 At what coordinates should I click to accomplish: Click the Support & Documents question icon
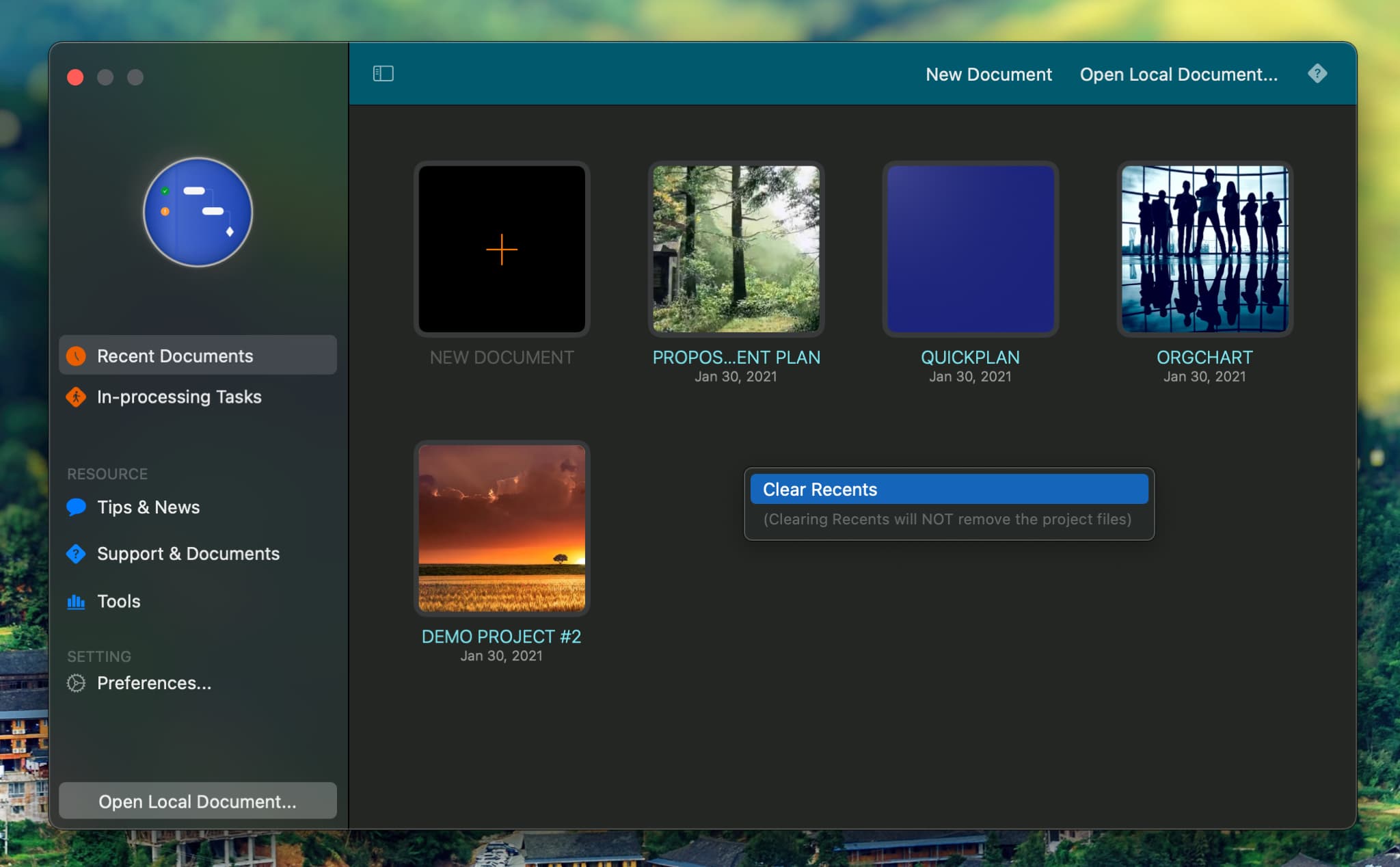76,553
